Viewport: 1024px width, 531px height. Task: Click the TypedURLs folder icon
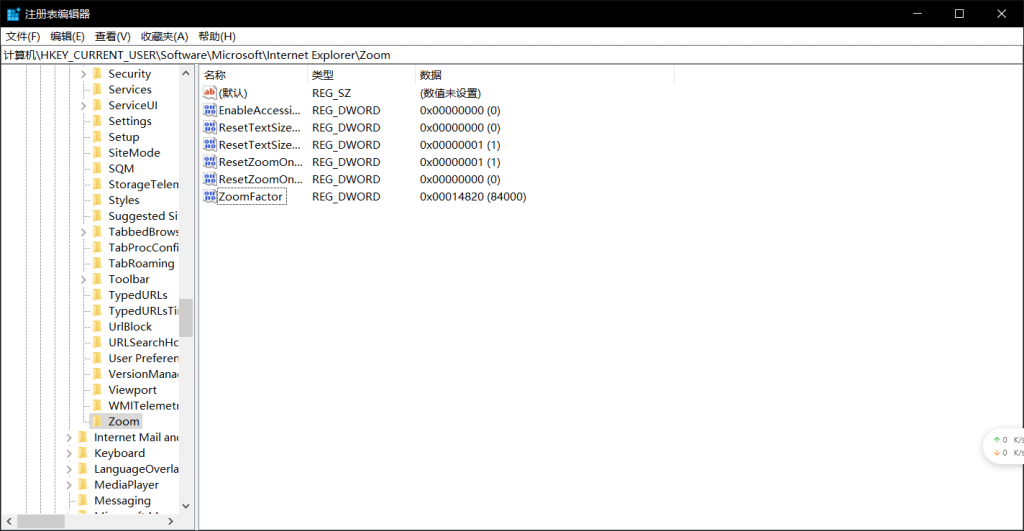point(98,295)
